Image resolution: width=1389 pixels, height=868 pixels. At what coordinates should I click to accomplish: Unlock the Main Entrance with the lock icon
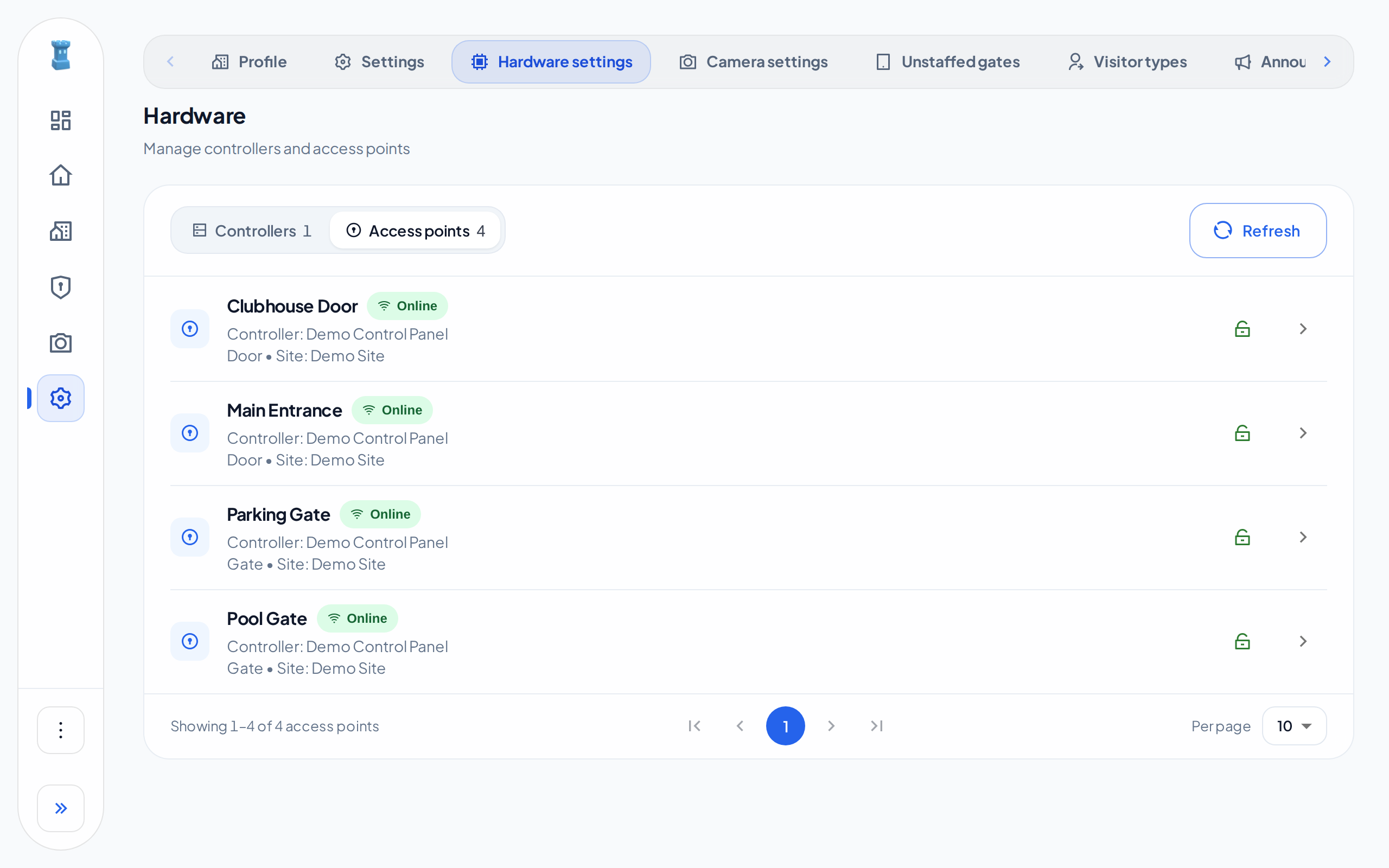pyautogui.click(x=1243, y=433)
